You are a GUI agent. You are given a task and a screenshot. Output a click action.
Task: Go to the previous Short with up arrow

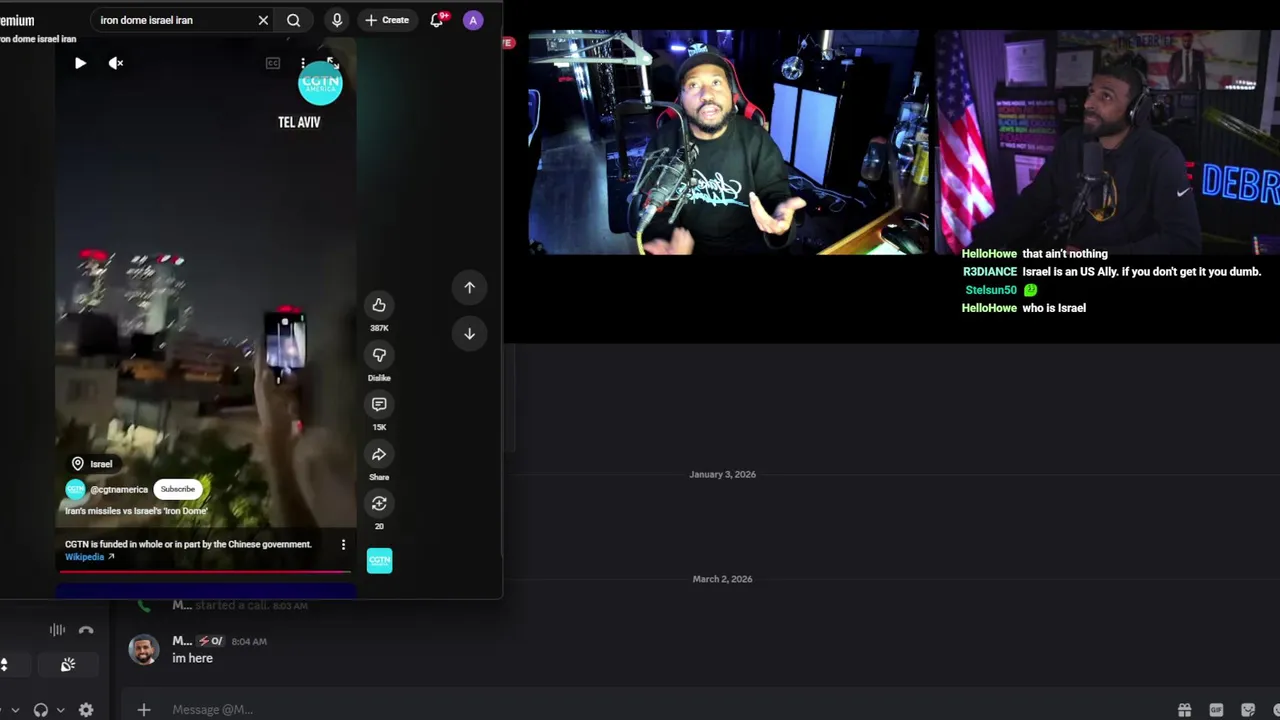click(x=469, y=287)
